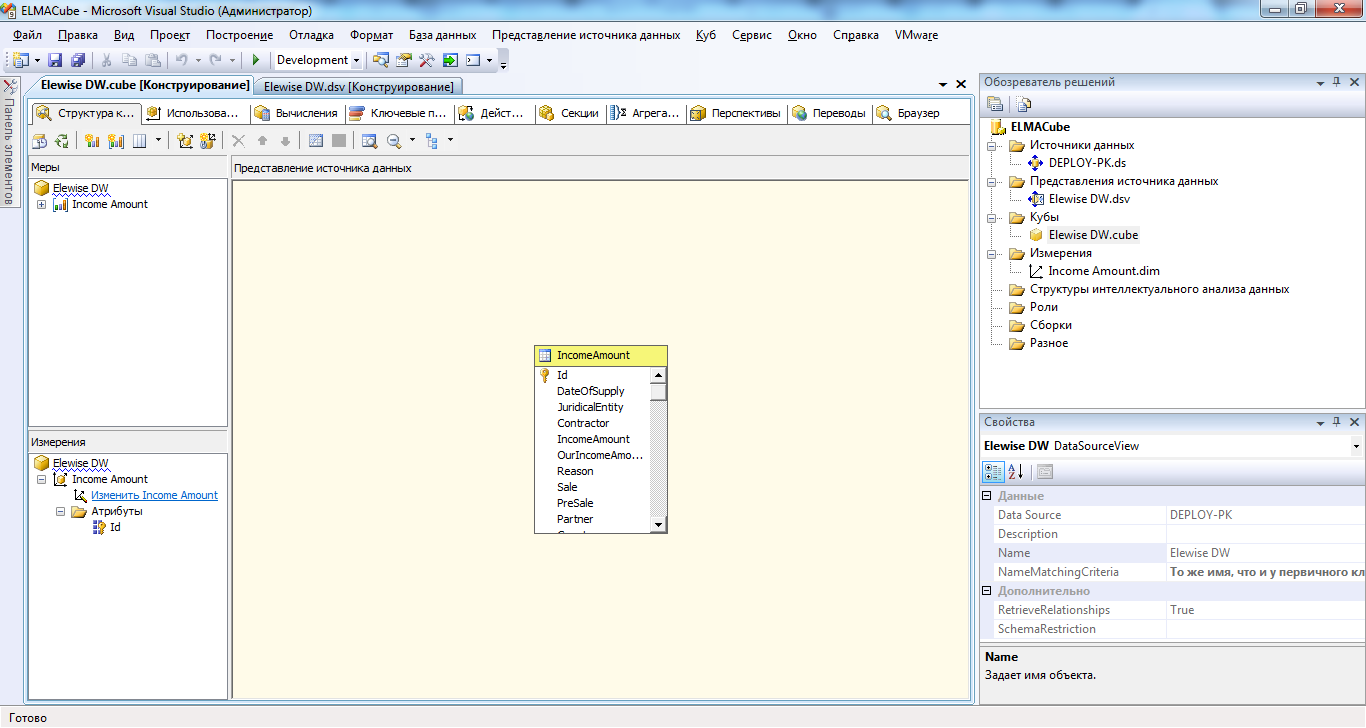Click the Property Pages icon in Properties panel
The width and height of the screenshot is (1366, 728).
(x=1044, y=471)
